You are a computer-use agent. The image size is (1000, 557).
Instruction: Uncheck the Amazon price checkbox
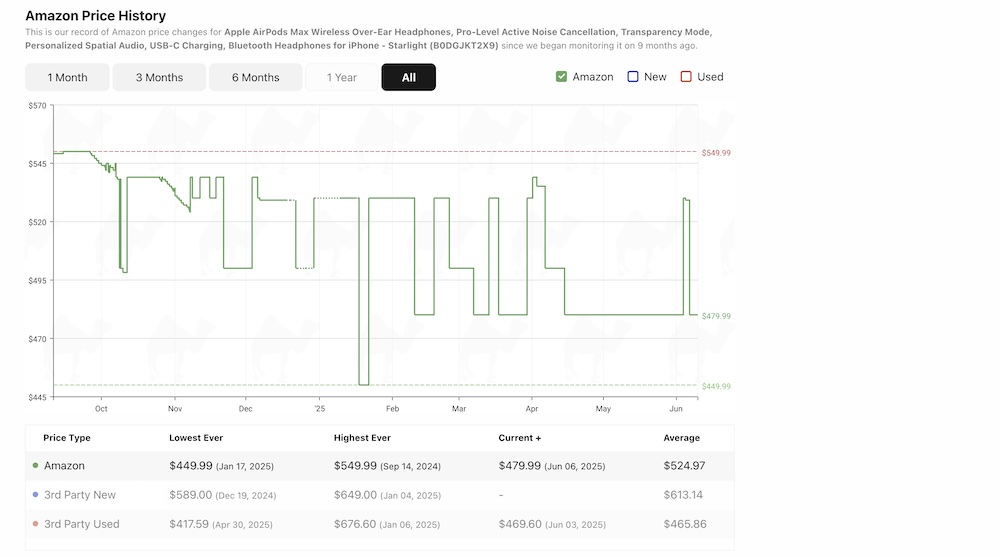[x=562, y=77]
